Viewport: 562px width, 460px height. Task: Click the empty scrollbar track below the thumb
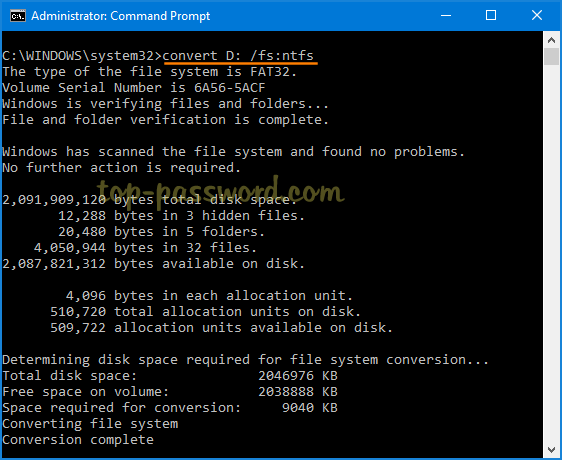tap(551, 253)
